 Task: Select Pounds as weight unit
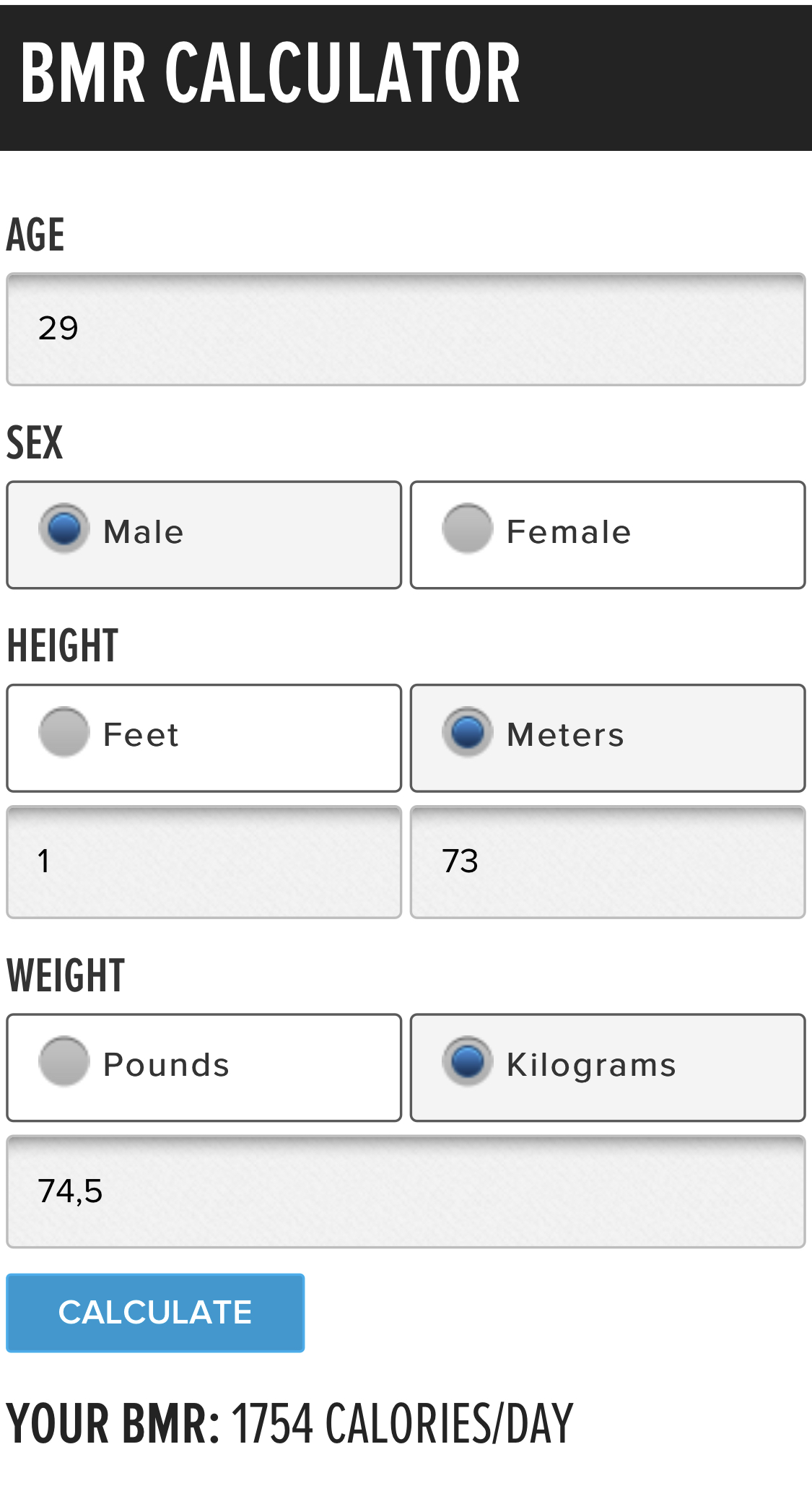[x=64, y=1061]
